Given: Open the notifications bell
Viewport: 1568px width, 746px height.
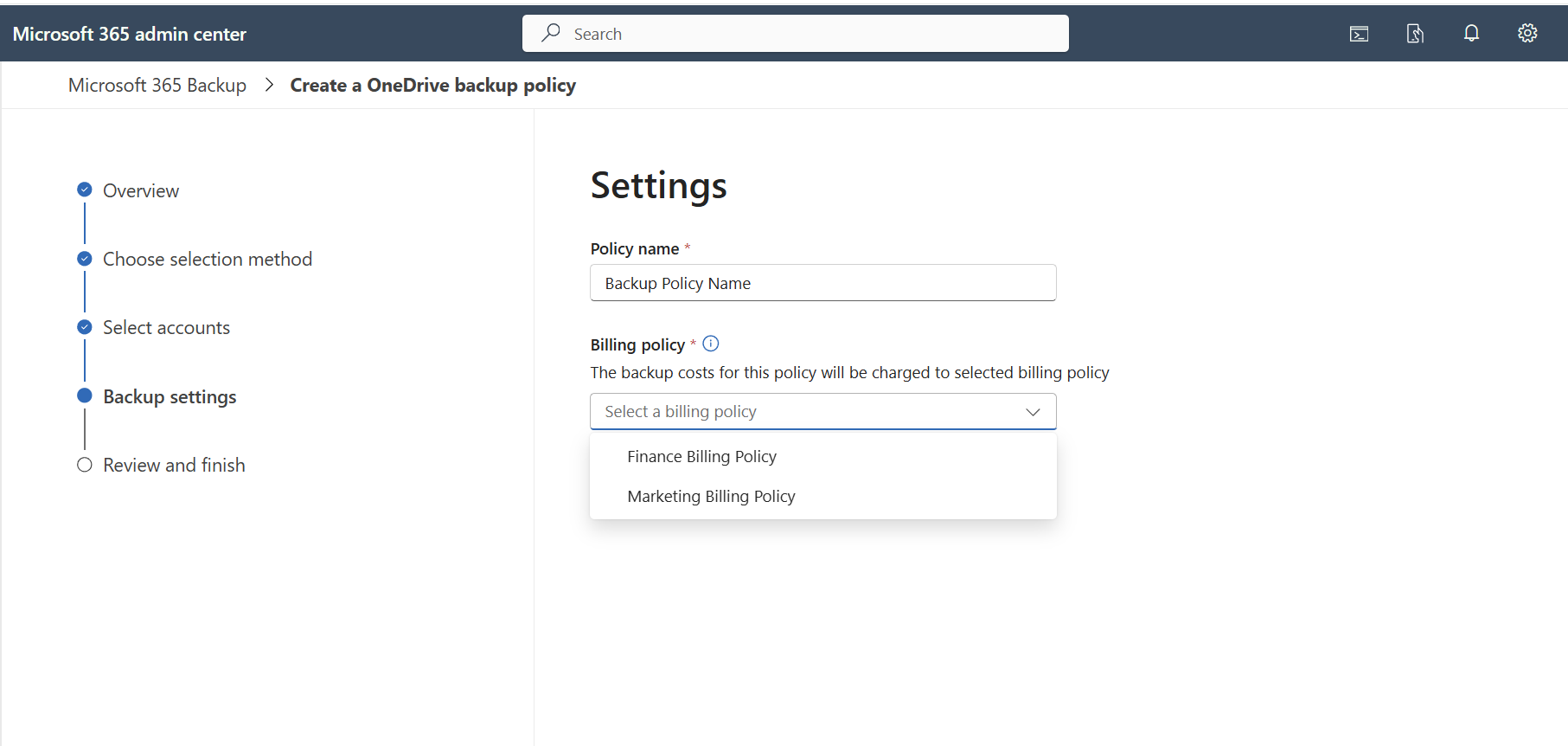Looking at the screenshot, I should [1471, 34].
